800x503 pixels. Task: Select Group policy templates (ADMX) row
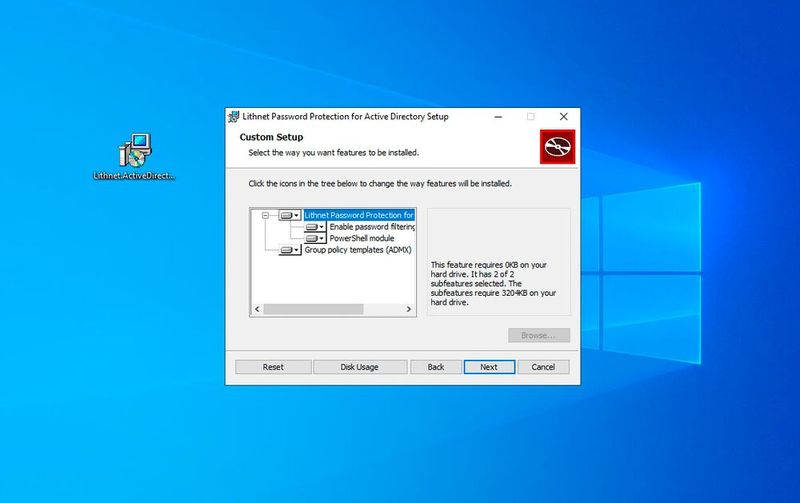click(358, 250)
